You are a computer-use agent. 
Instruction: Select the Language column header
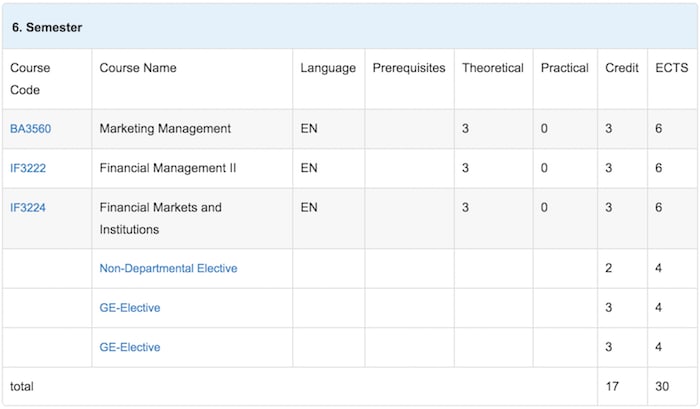click(328, 68)
